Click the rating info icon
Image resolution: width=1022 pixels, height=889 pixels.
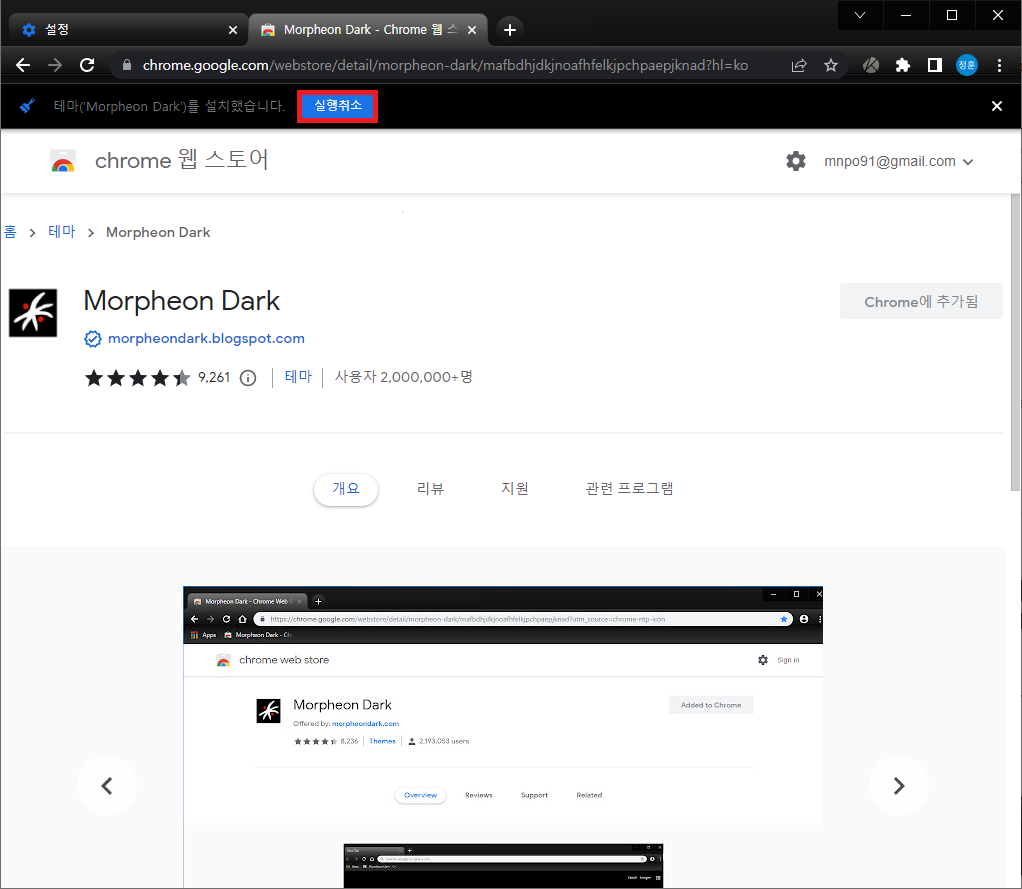click(x=248, y=378)
